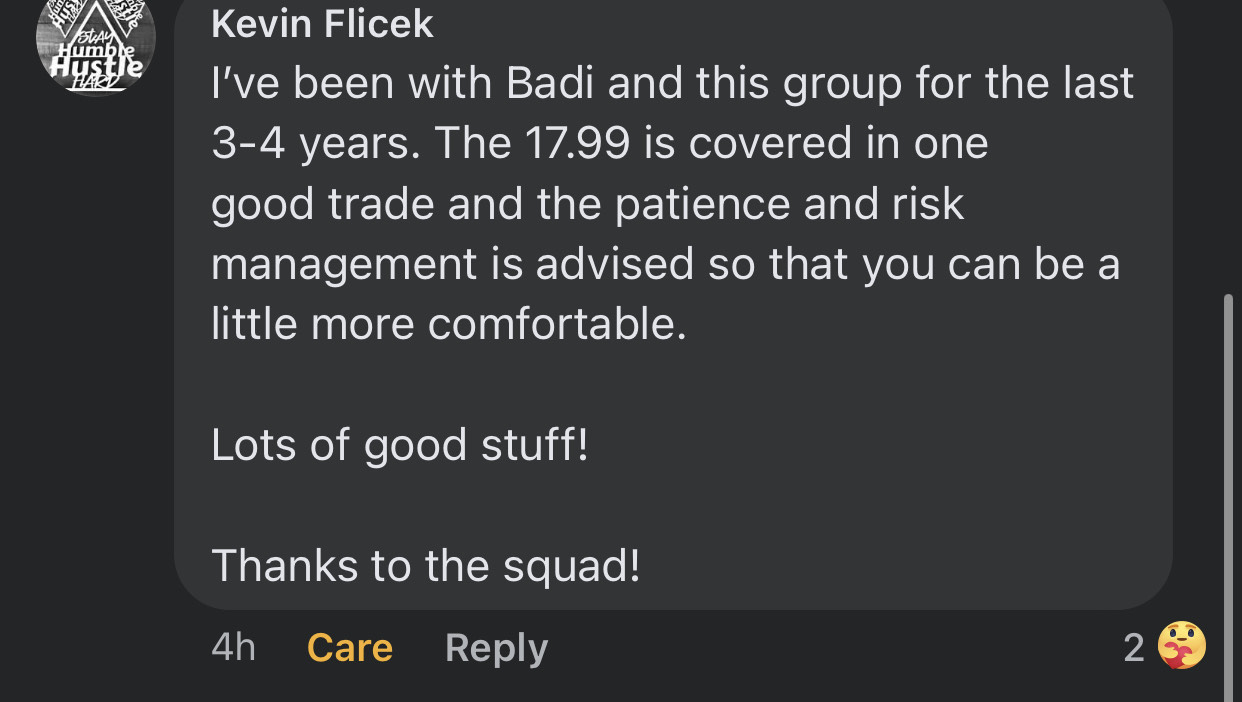This screenshot has width=1242, height=702.
Task: Click the word Badi in the comment
Action: click(x=550, y=84)
